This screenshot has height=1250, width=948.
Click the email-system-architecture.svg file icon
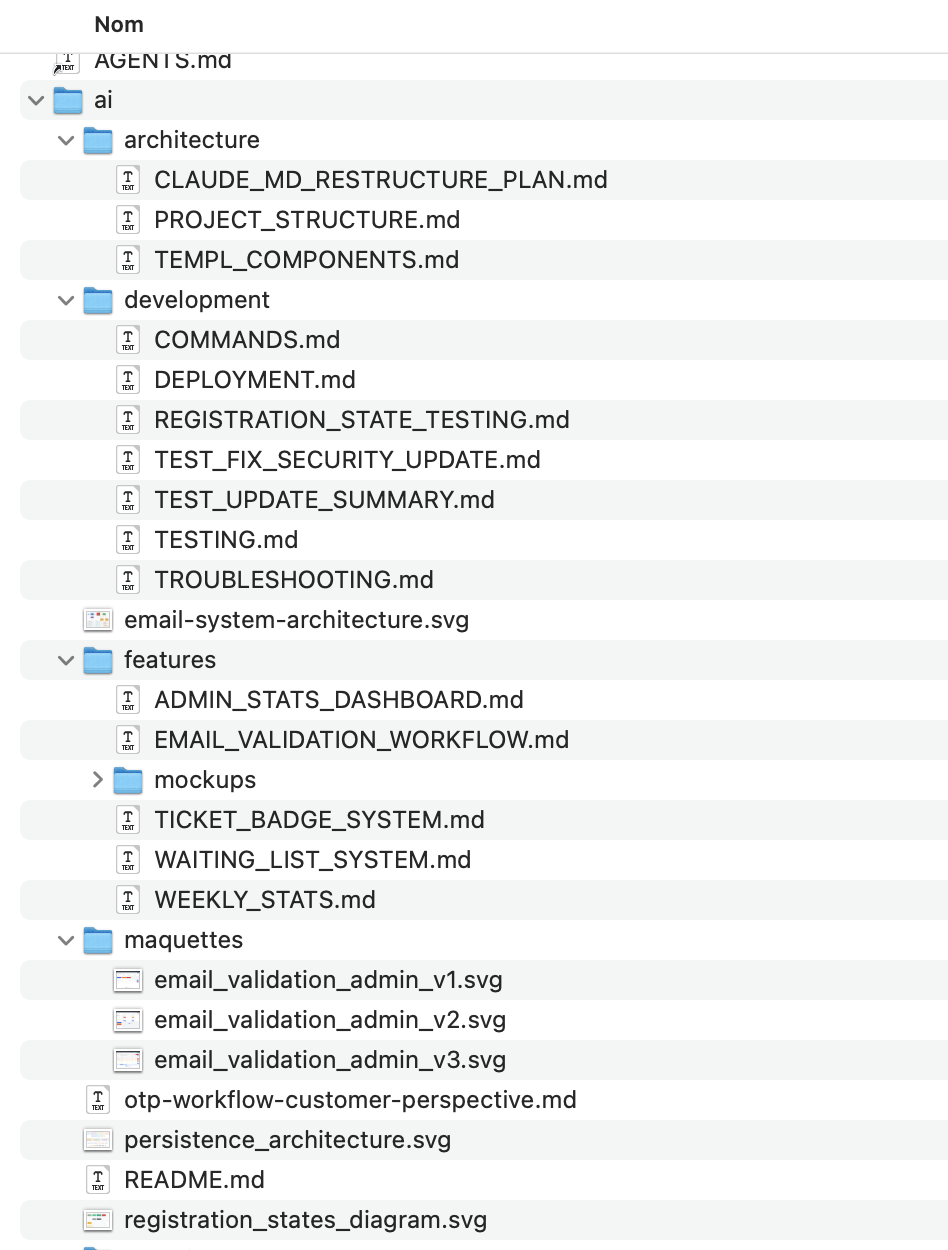click(98, 620)
